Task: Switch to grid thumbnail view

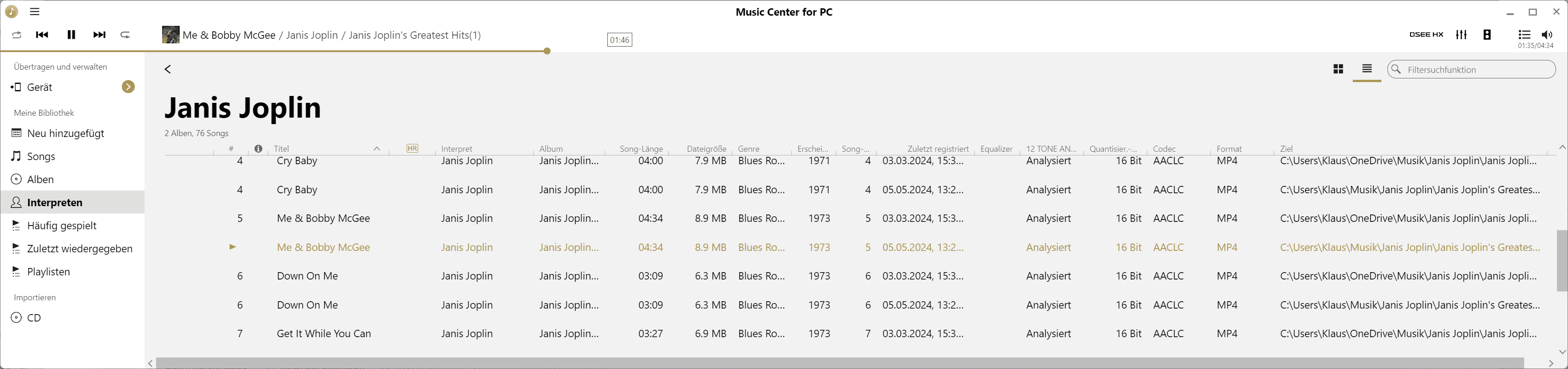Action: tap(1338, 69)
